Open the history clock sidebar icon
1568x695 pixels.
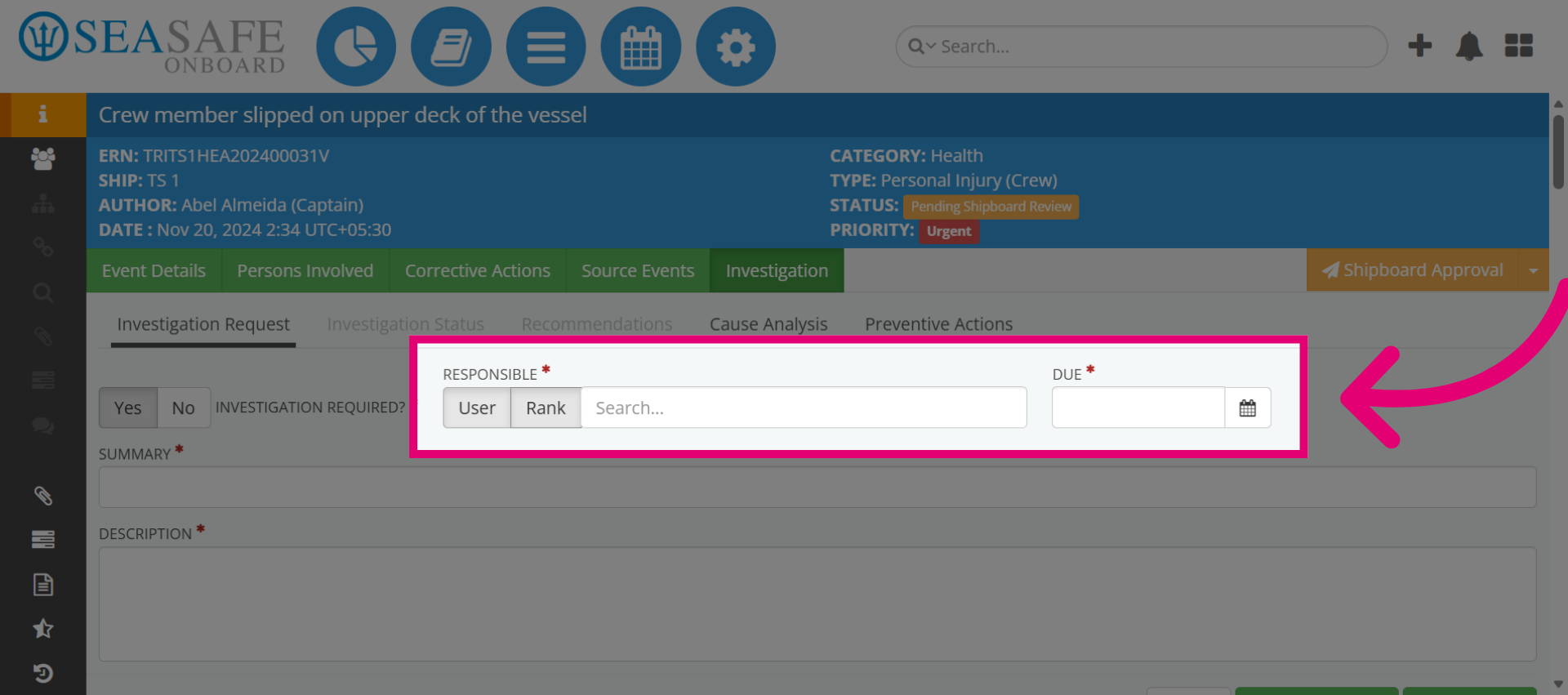coord(42,673)
